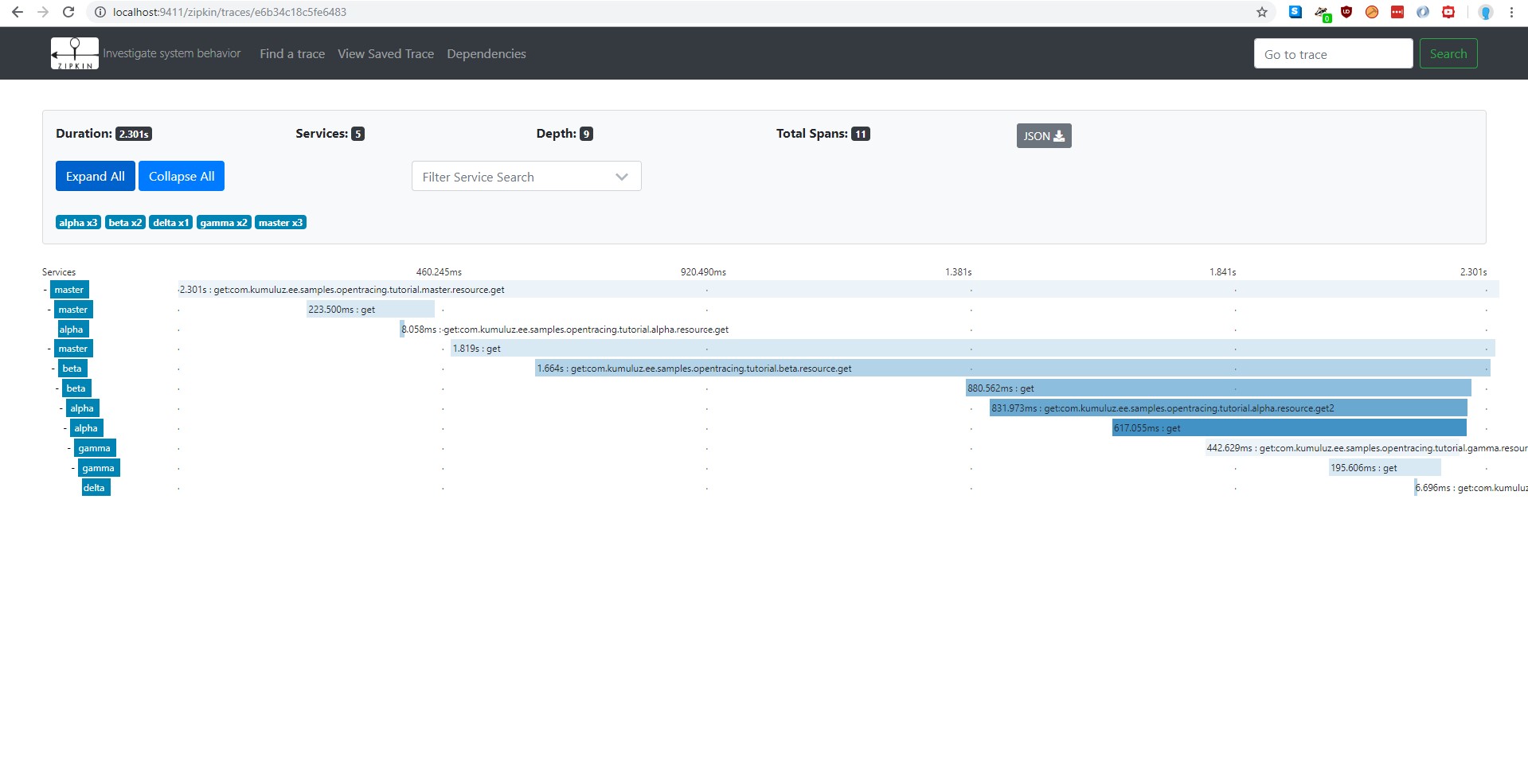The height and width of the screenshot is (784, 1528).
Task: Open the Chrome three-dot menu
Action: pos(1511,12)
